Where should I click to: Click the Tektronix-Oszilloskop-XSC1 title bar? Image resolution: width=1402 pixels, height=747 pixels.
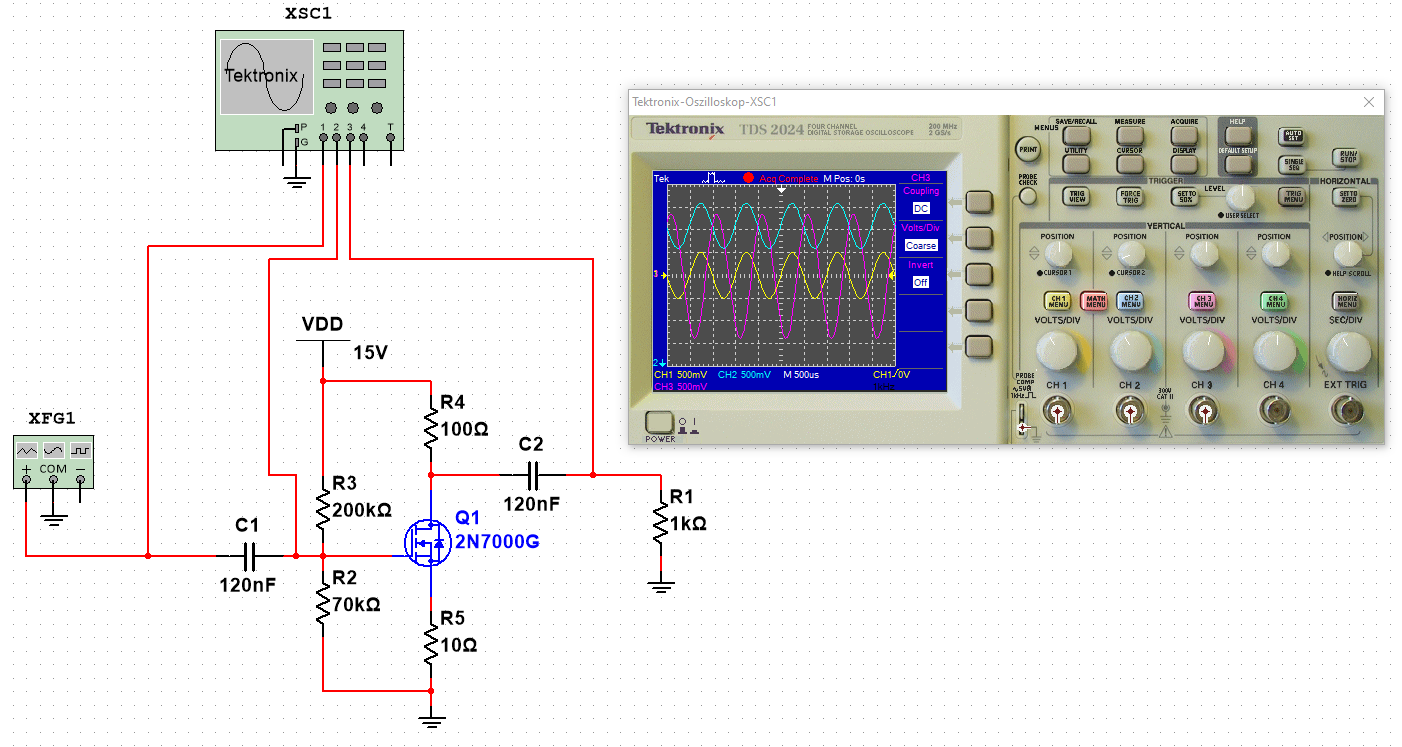tap(1006, 102)
